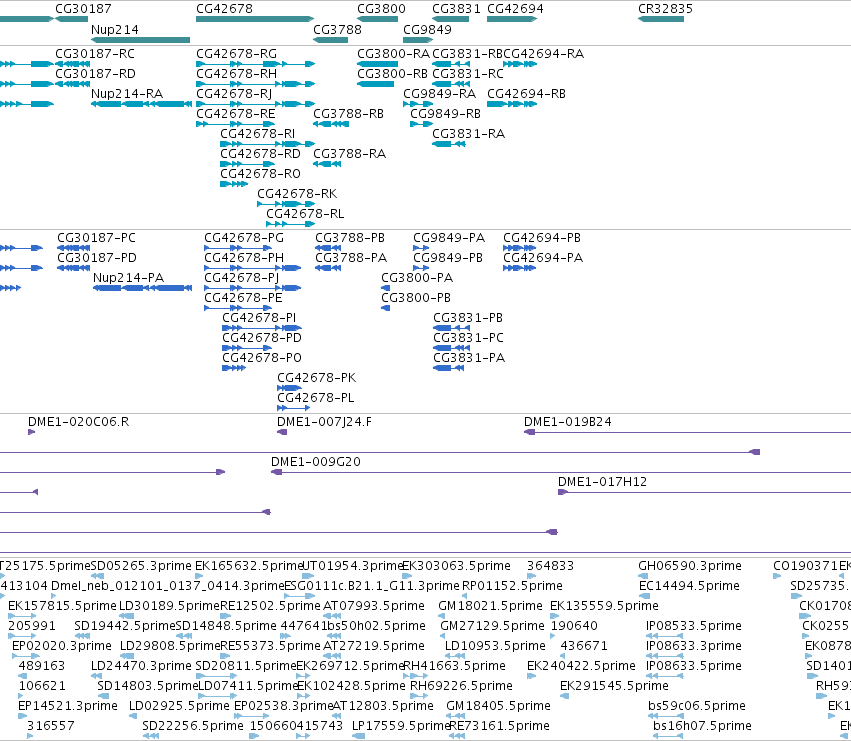Click EST EK135559.5prime

point(605,606)
